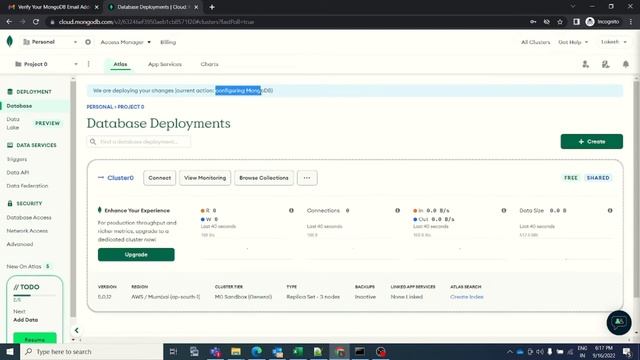Viewport: 640px width, 360px height.
Task: Reload the browser page
Action: coord(36,22)
